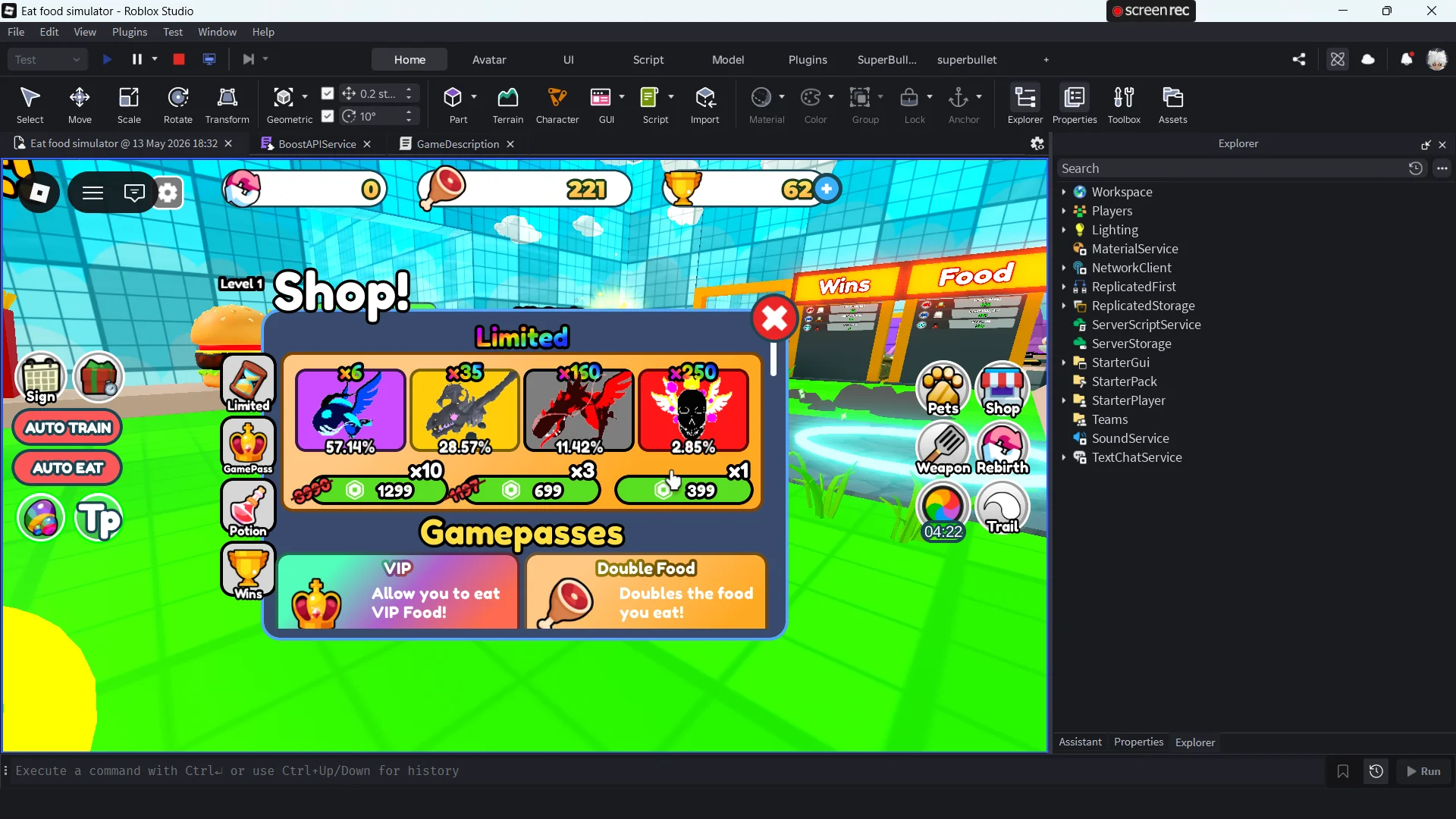
Task: Click the rainbow egg icon
Action: point(41,519)
